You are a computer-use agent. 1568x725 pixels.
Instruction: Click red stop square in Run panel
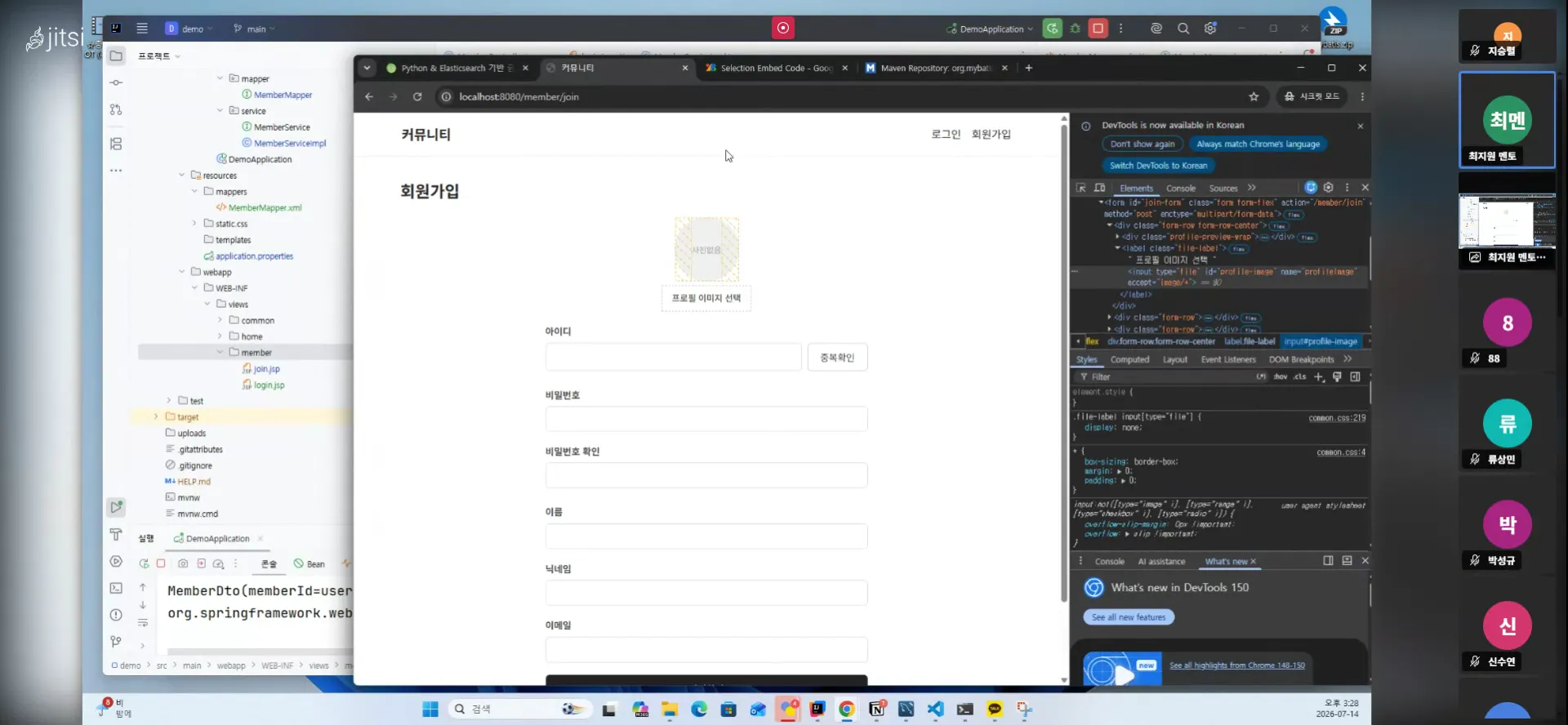[x=161, y=563]
